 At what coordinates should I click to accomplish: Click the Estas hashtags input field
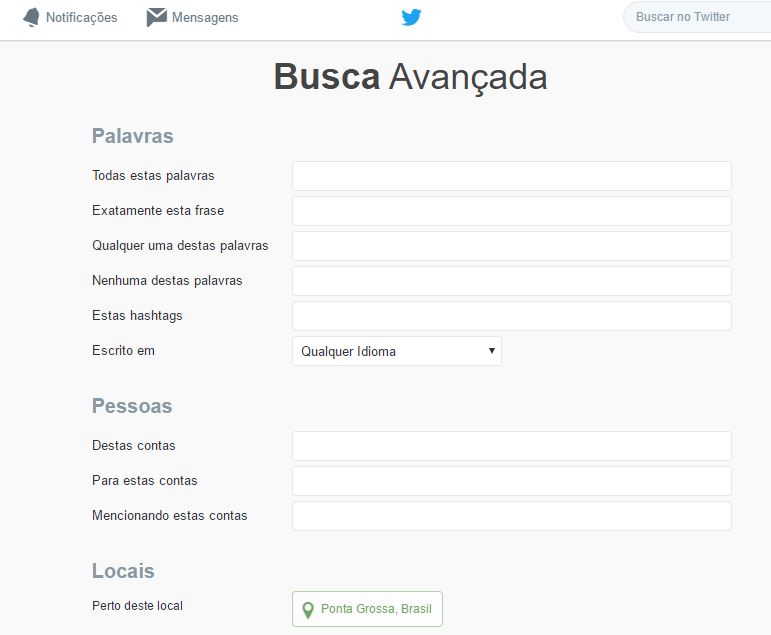[x=512, y=316]
